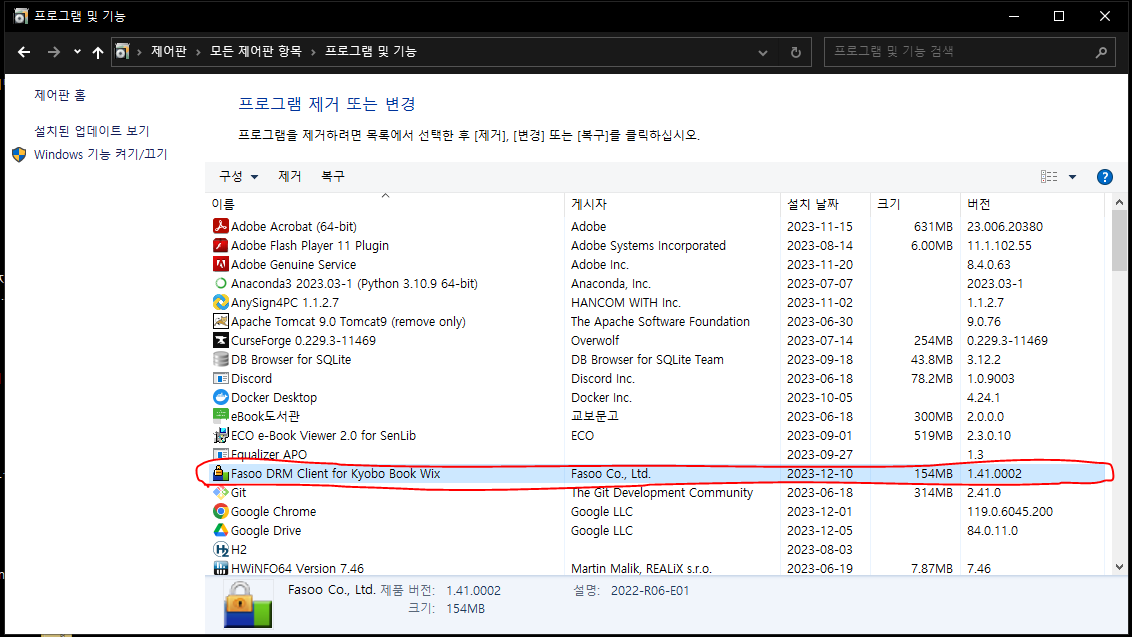1132x637 pixels.
Task: Select the Fasoo DRM Client for Kyobo Book Wix name
Action: pos(335,474)
